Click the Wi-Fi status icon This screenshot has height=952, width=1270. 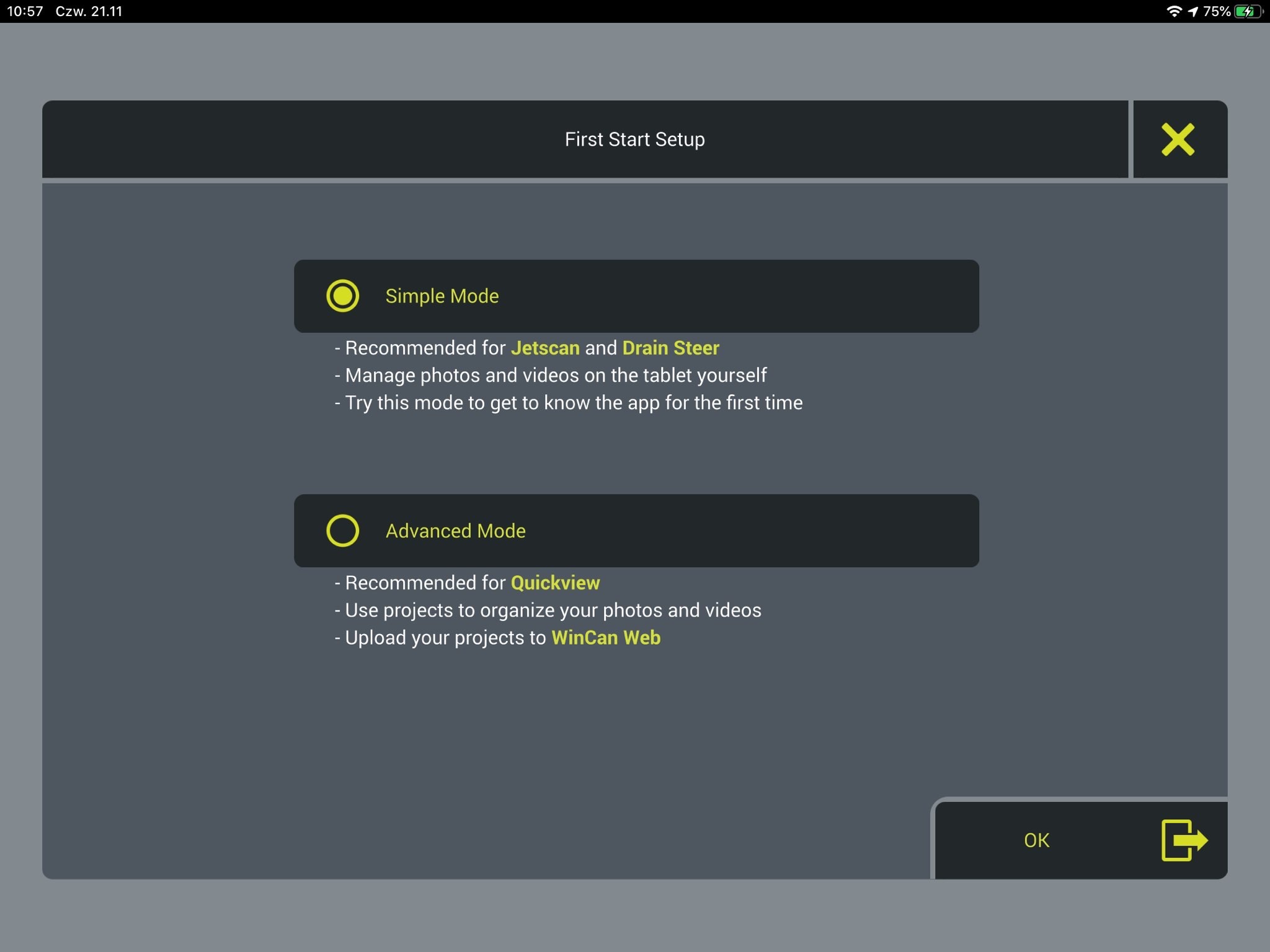(x=1173, y=11)
